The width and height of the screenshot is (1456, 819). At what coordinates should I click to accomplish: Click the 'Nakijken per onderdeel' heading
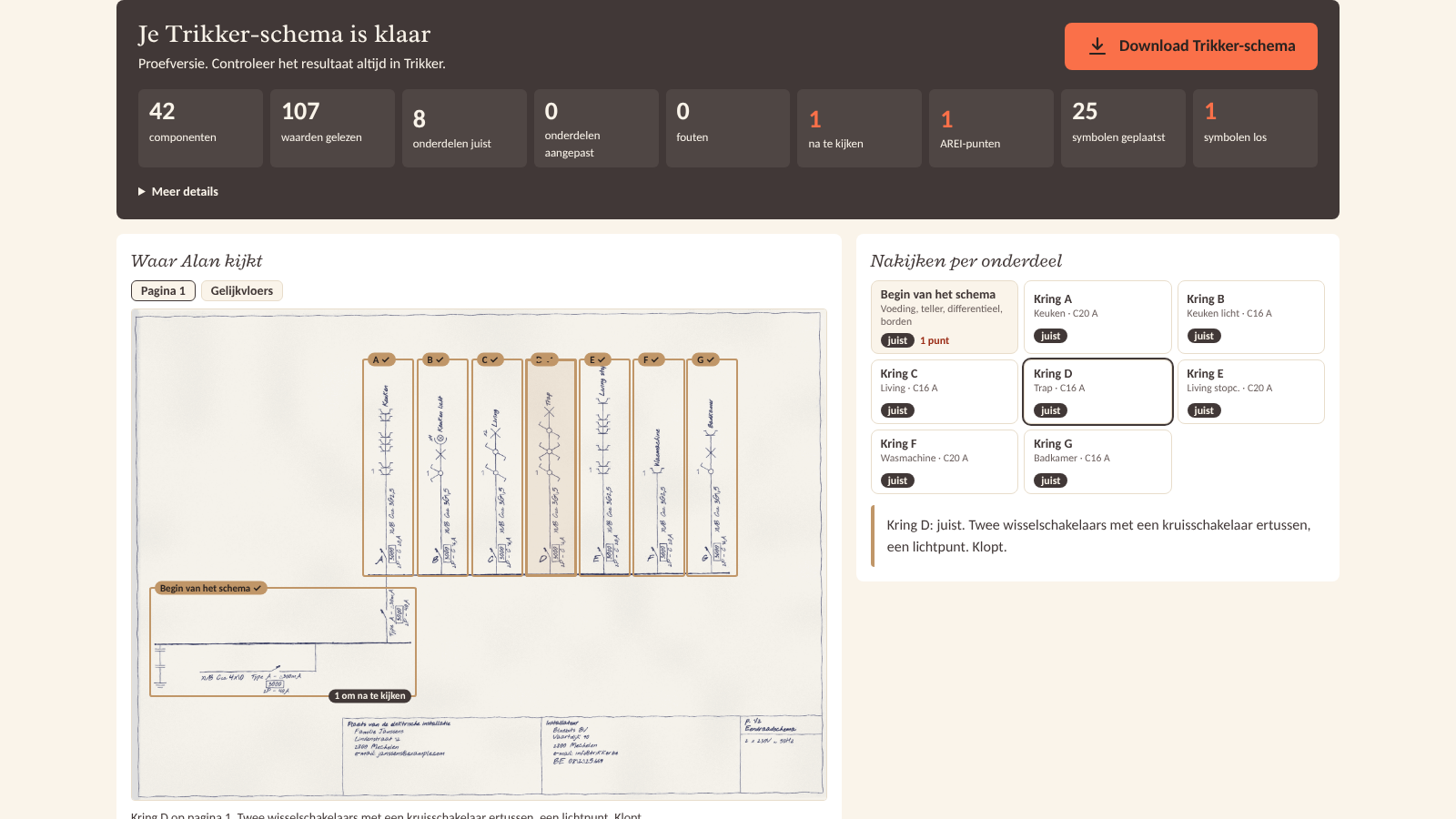966,261
